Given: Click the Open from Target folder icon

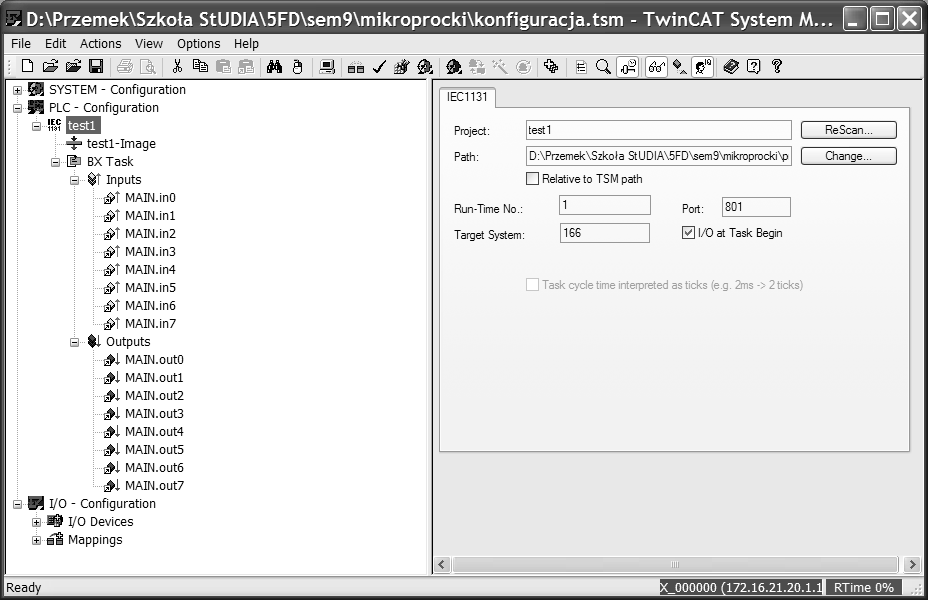Looking at the screenshot, I should (73, 66).
